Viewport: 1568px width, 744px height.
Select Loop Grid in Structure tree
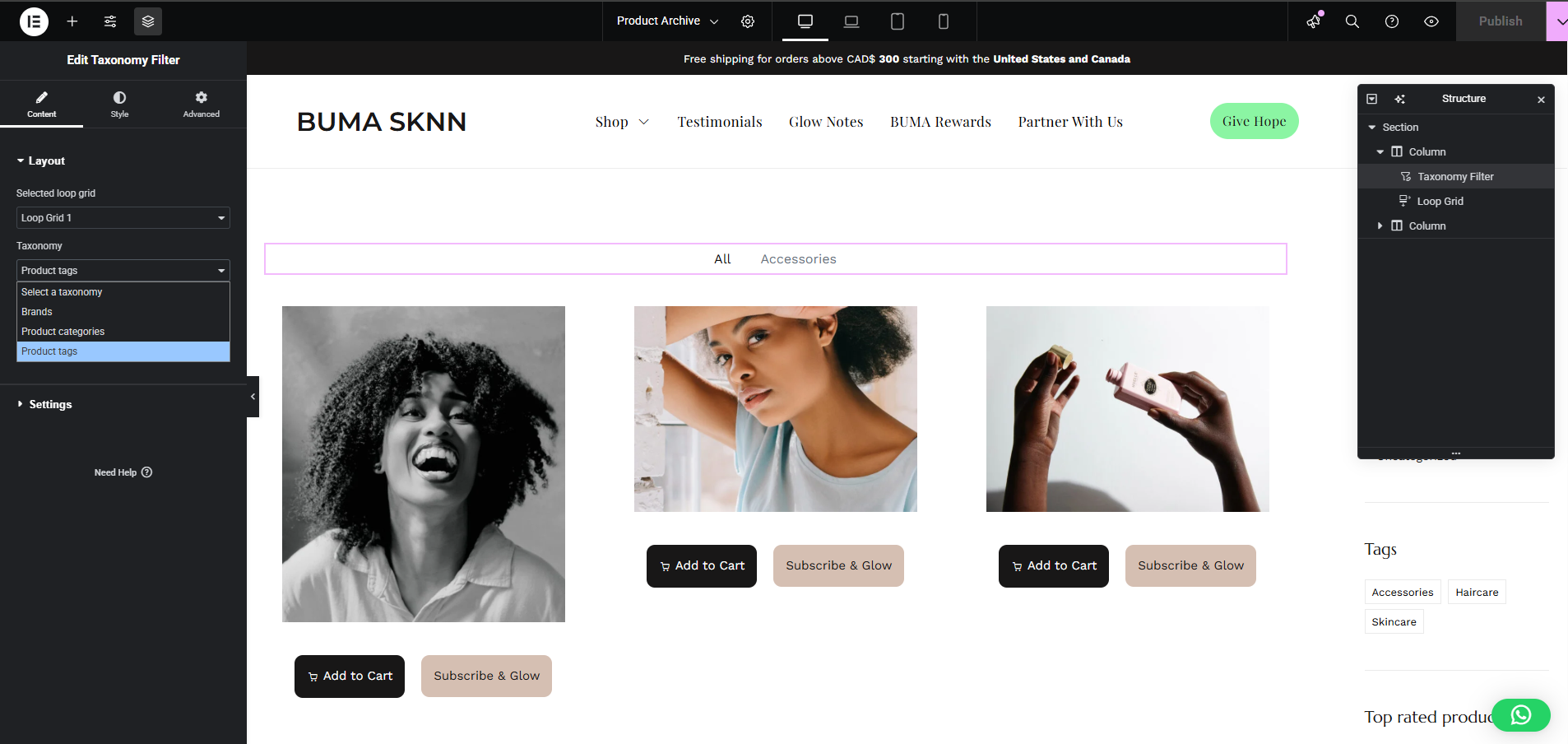(x=1455, y=201)
